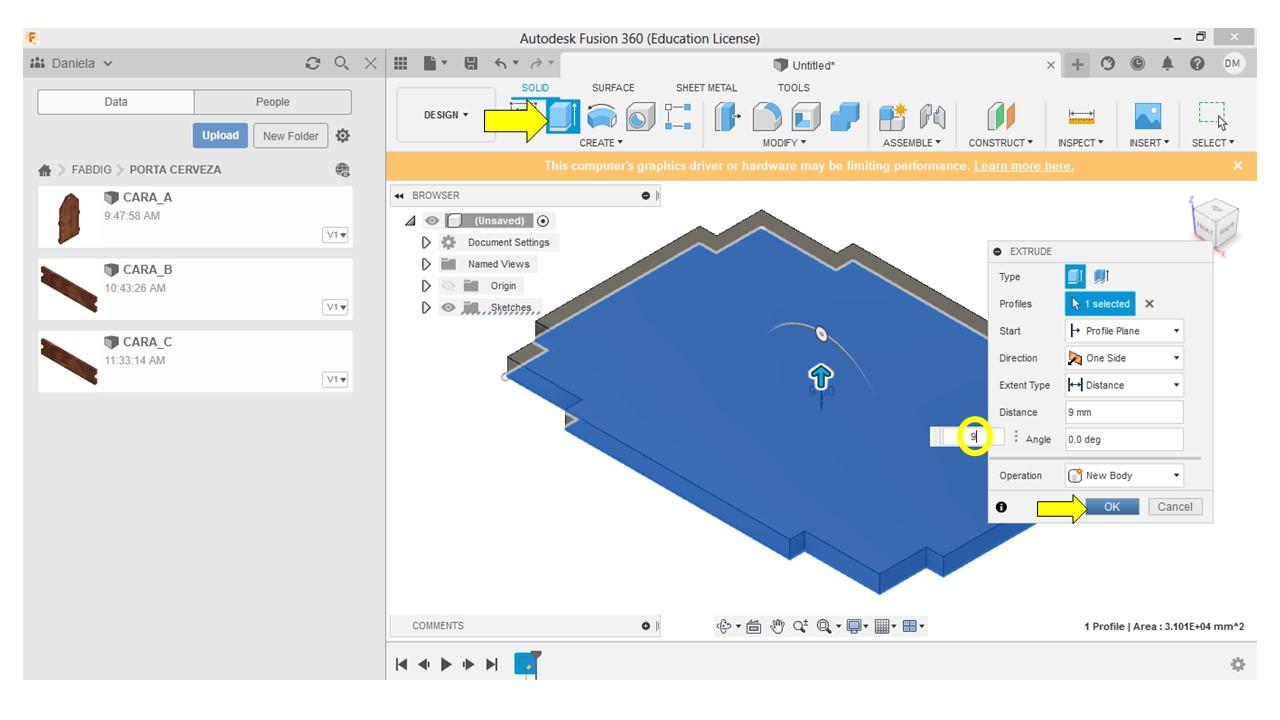
Task: Expand the Document Settings tree node
Action: [x=427, y=243]
